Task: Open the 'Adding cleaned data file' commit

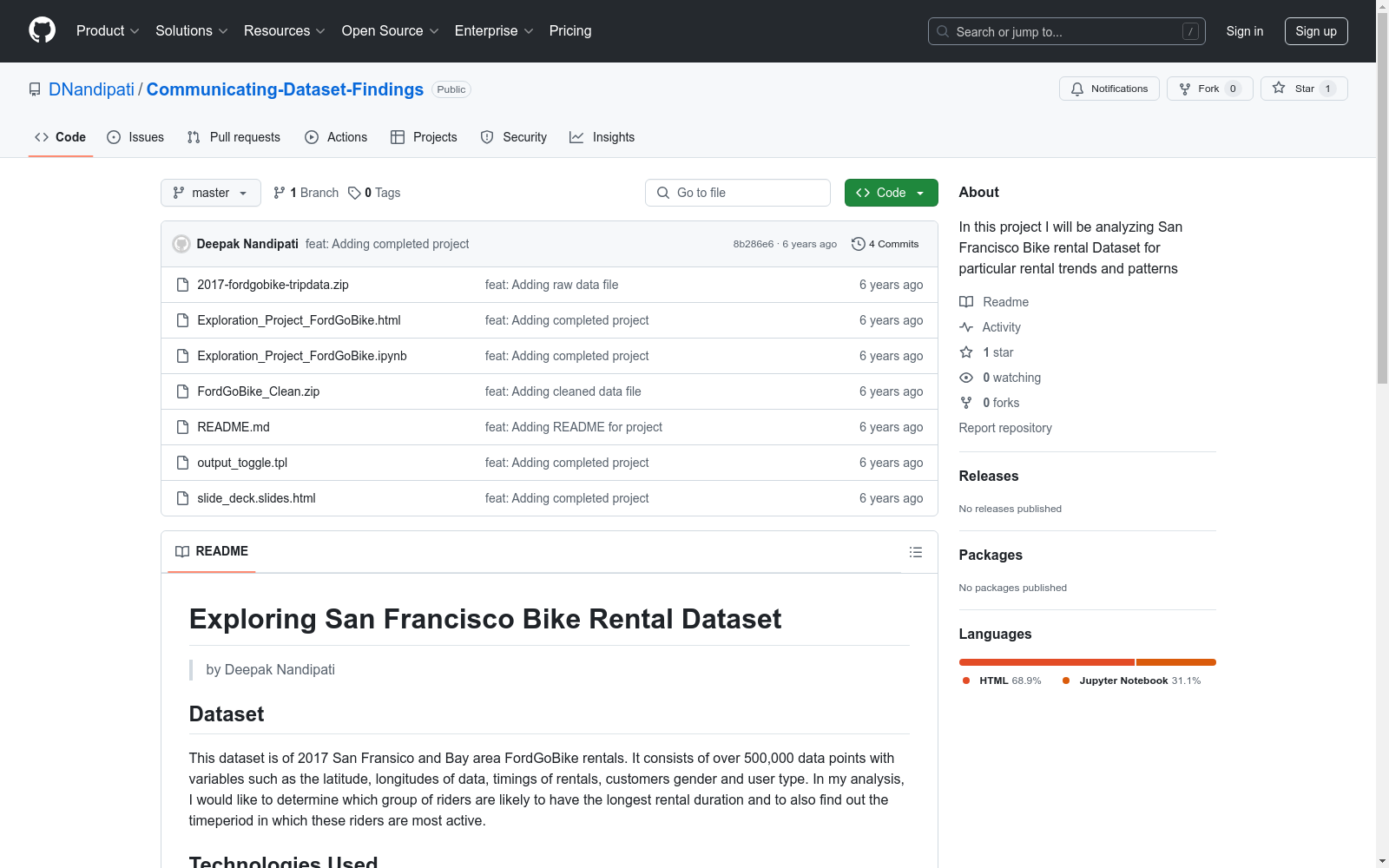Action: tap(563, 391)
